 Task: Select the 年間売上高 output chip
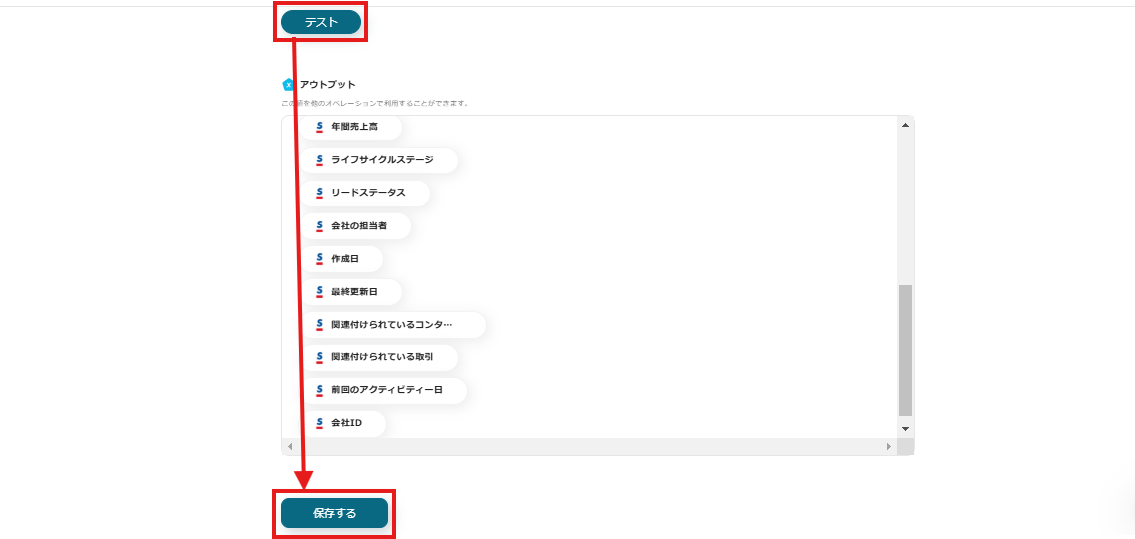pos(354,127)
